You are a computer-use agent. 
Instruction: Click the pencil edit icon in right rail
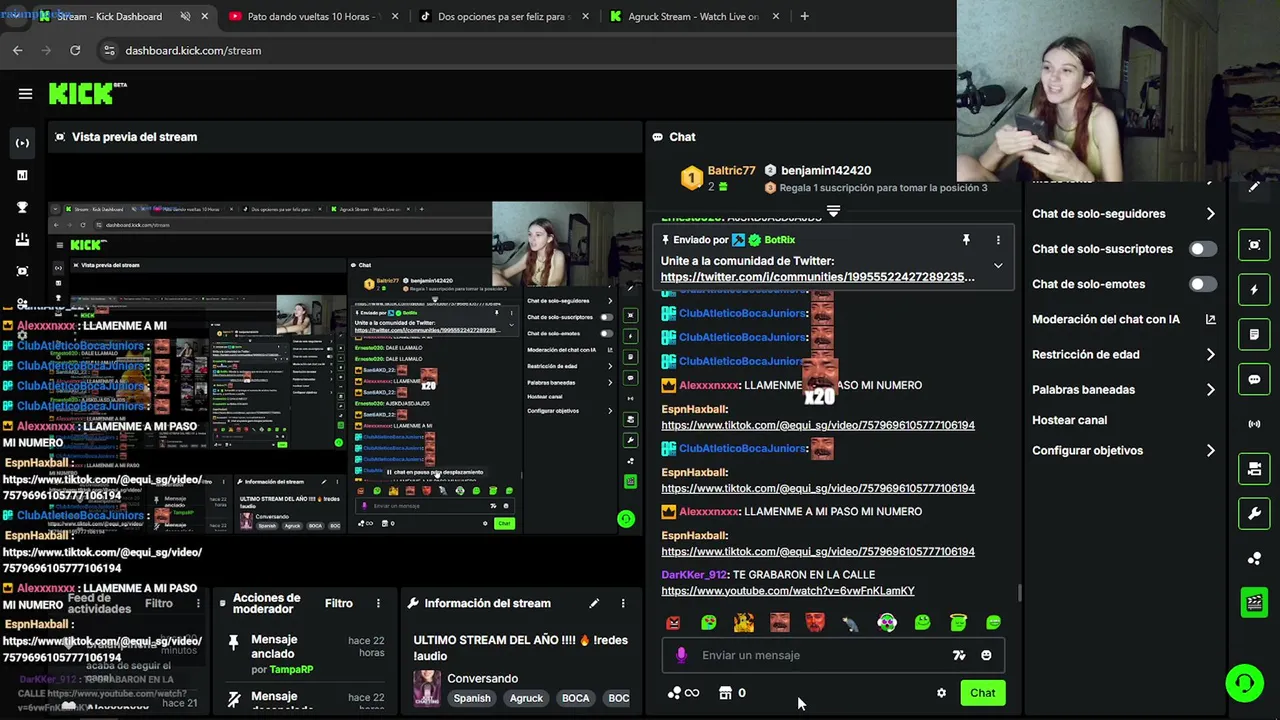point(1254,186)
